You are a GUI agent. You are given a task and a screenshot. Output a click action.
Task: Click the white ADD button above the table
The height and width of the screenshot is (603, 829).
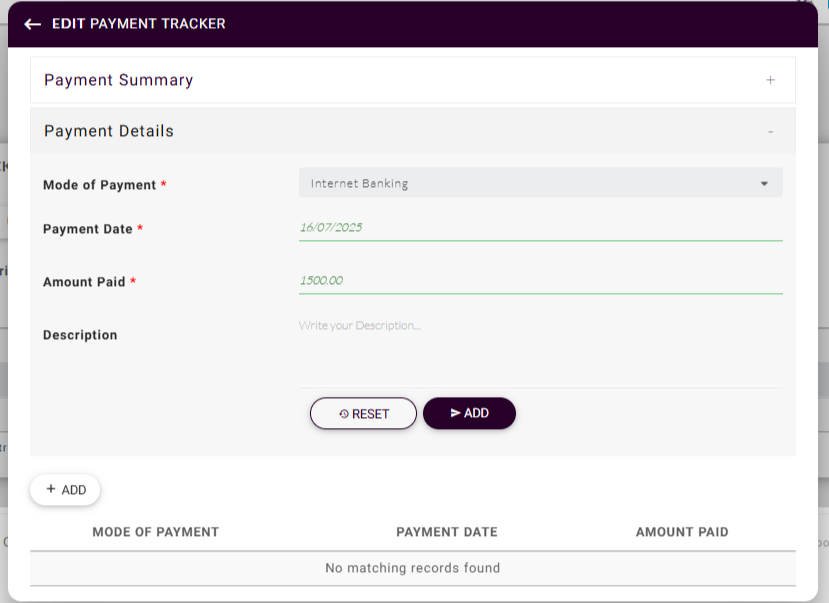pos(65,490)
